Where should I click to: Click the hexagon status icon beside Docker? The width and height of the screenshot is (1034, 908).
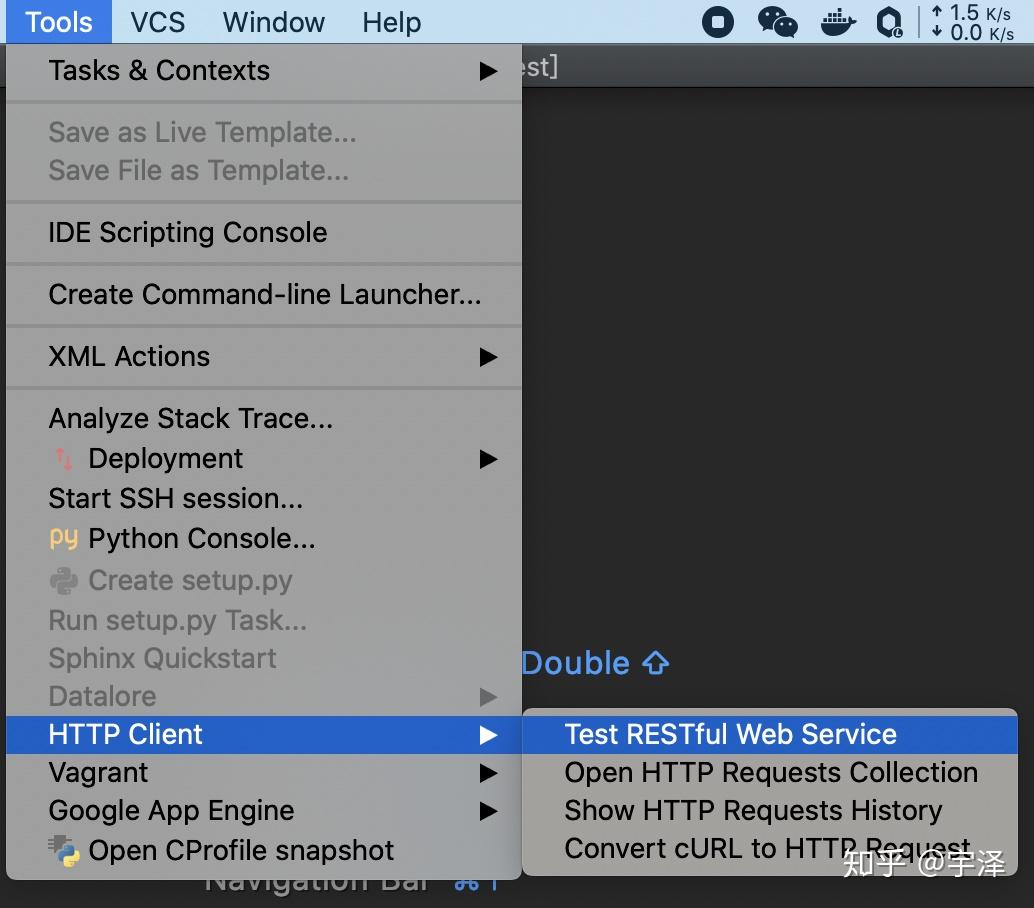coord(889,22)
